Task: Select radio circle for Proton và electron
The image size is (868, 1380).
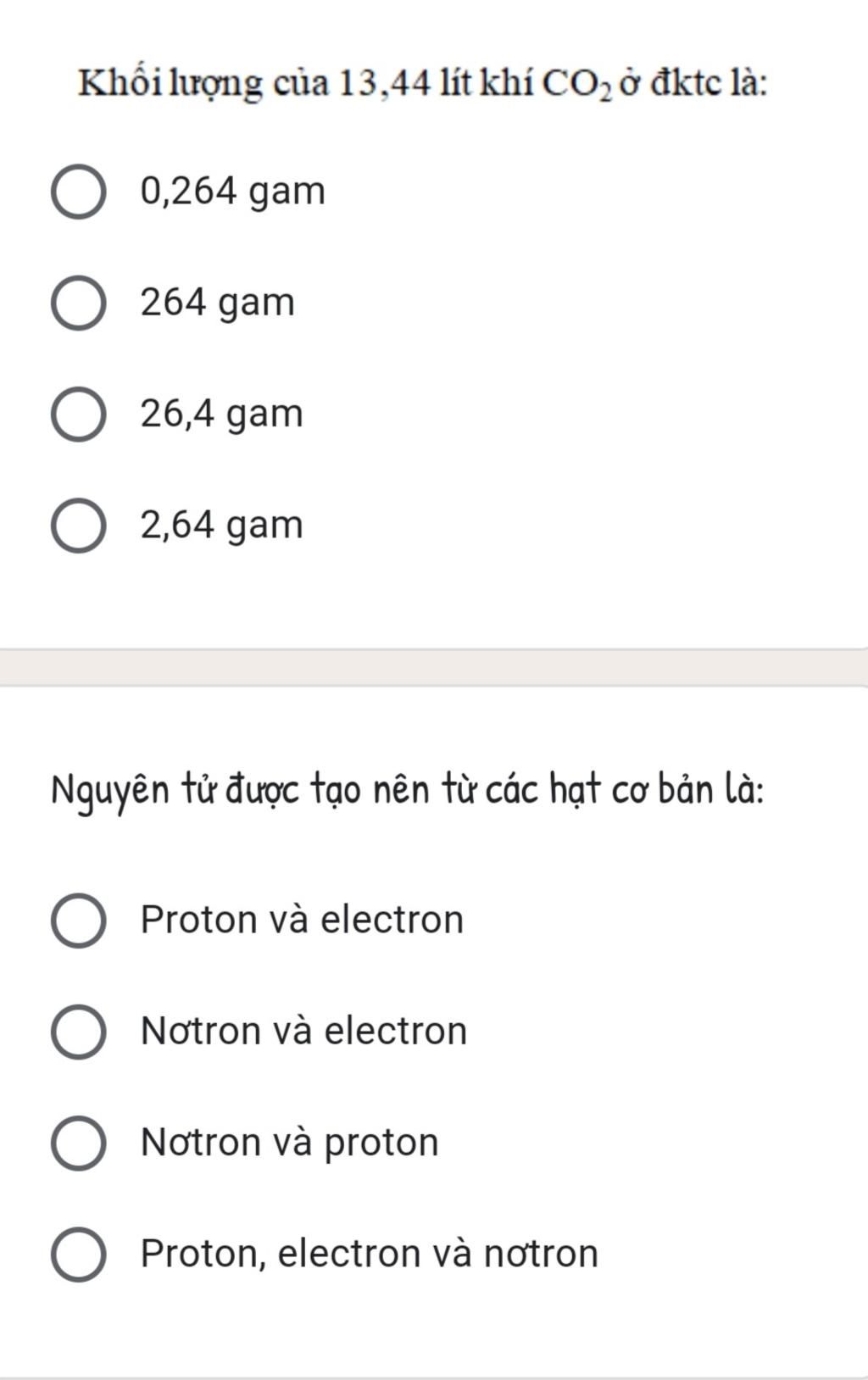Action: (x=79, y=920)
